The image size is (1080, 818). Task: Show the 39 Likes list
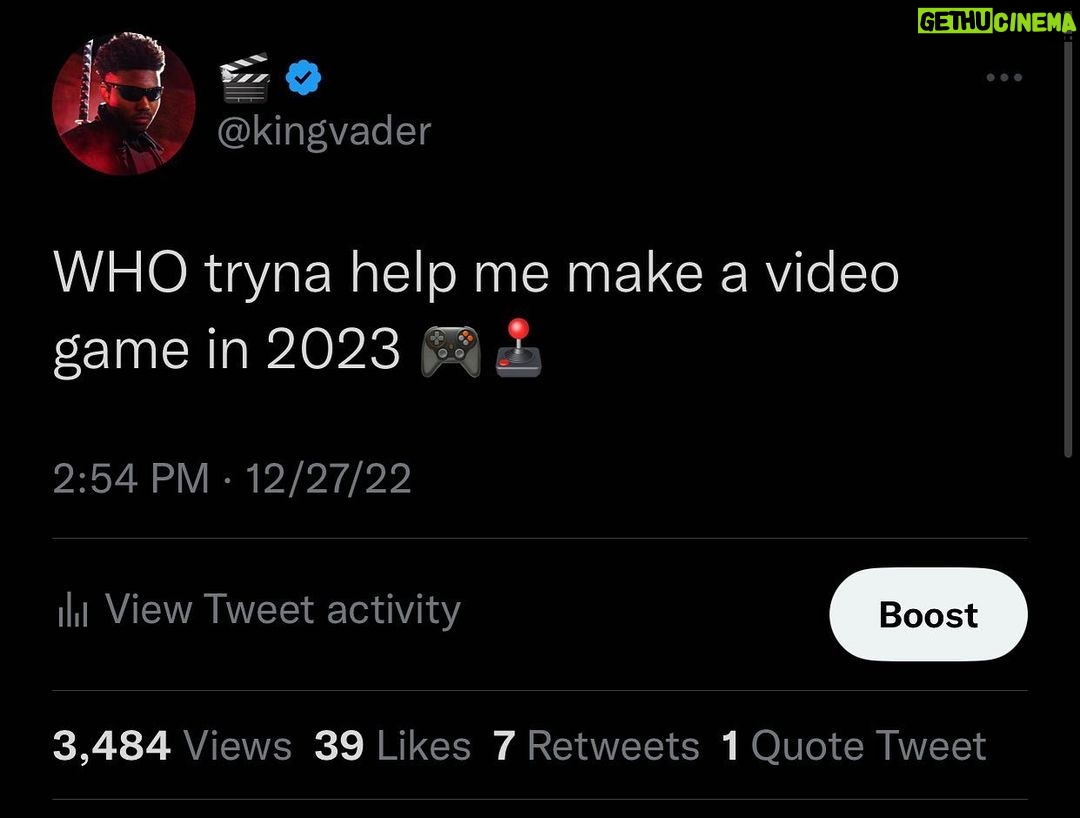(393, 746)
